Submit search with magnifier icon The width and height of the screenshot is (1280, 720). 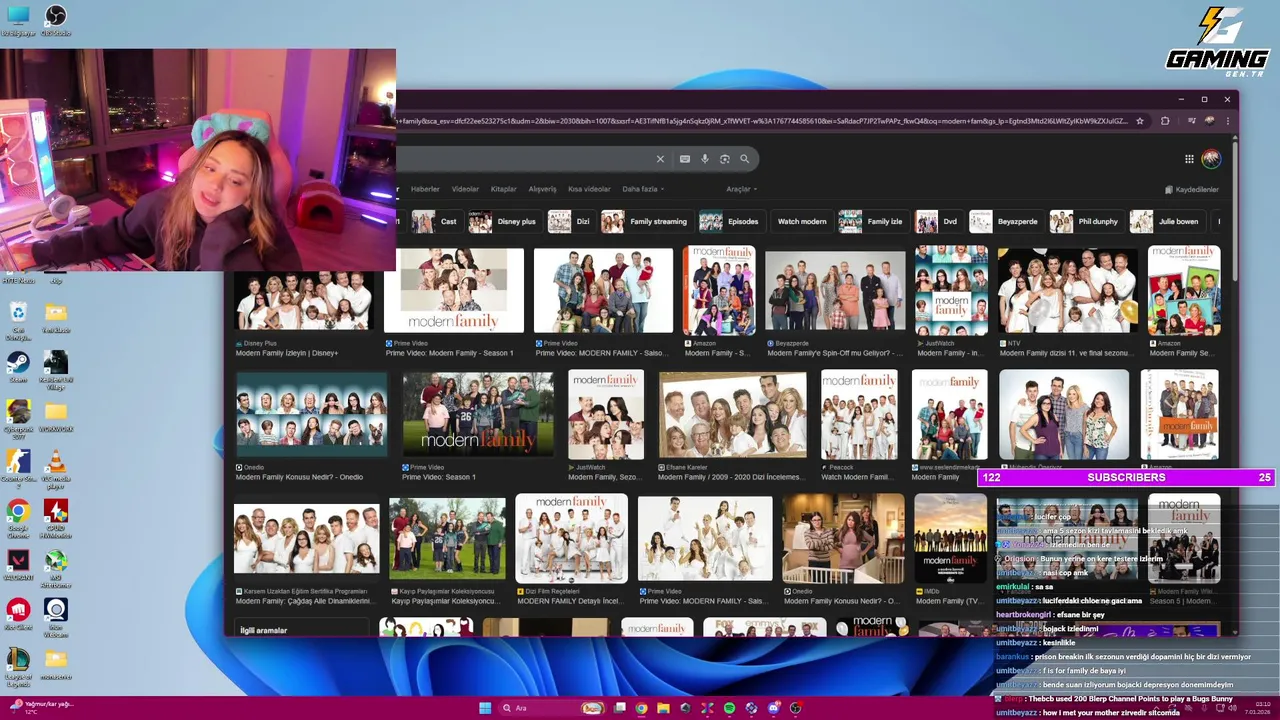744,159
